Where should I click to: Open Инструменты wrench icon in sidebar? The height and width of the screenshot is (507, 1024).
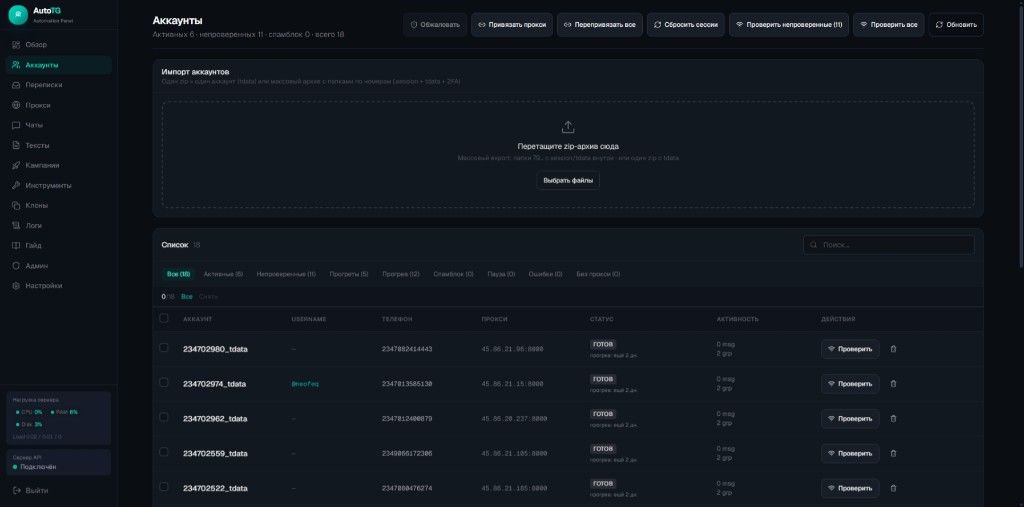click(16, 186)
